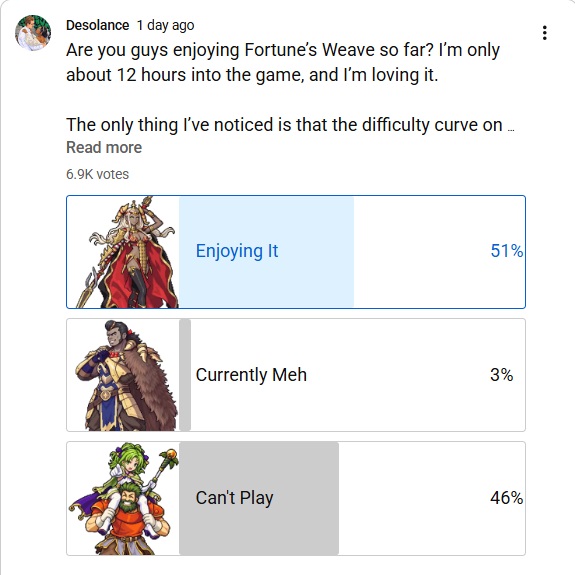Click the blue Enjoying It progress bar
The height and width of the screenshot is (575, 575).
tap(267, 252)
